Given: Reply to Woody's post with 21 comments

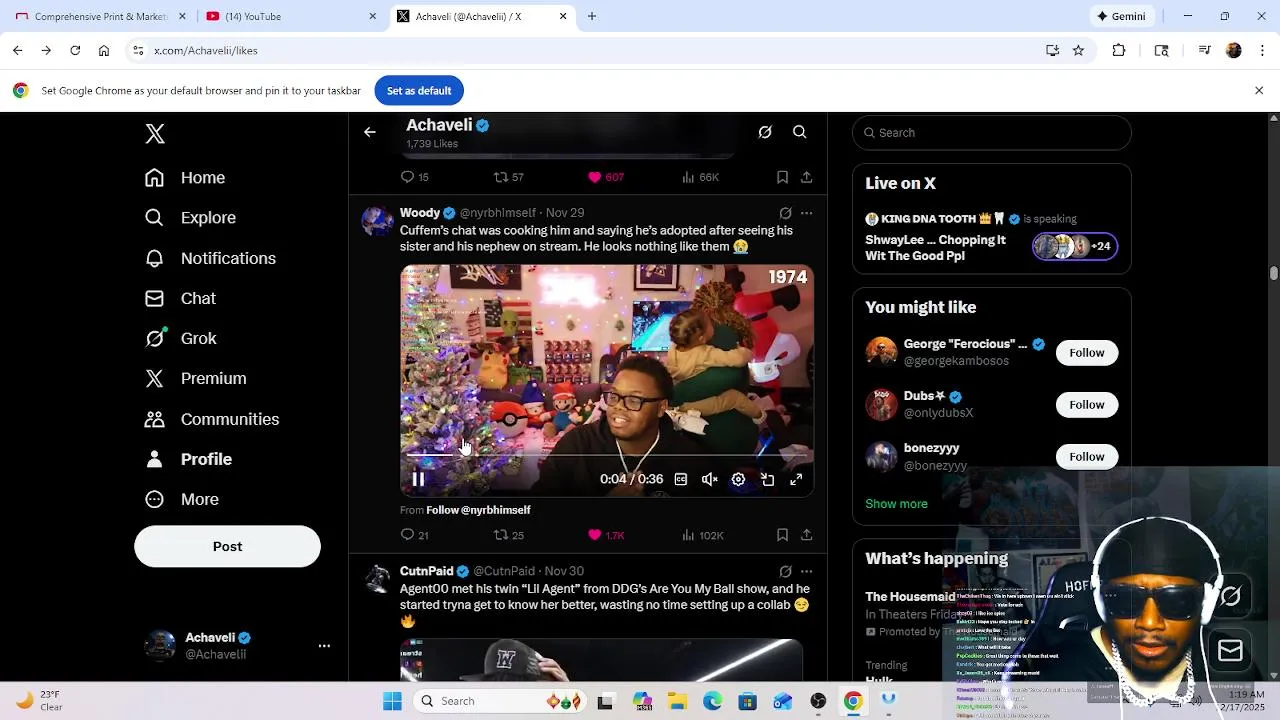Looking at the screenshot, I should (414, 535).
